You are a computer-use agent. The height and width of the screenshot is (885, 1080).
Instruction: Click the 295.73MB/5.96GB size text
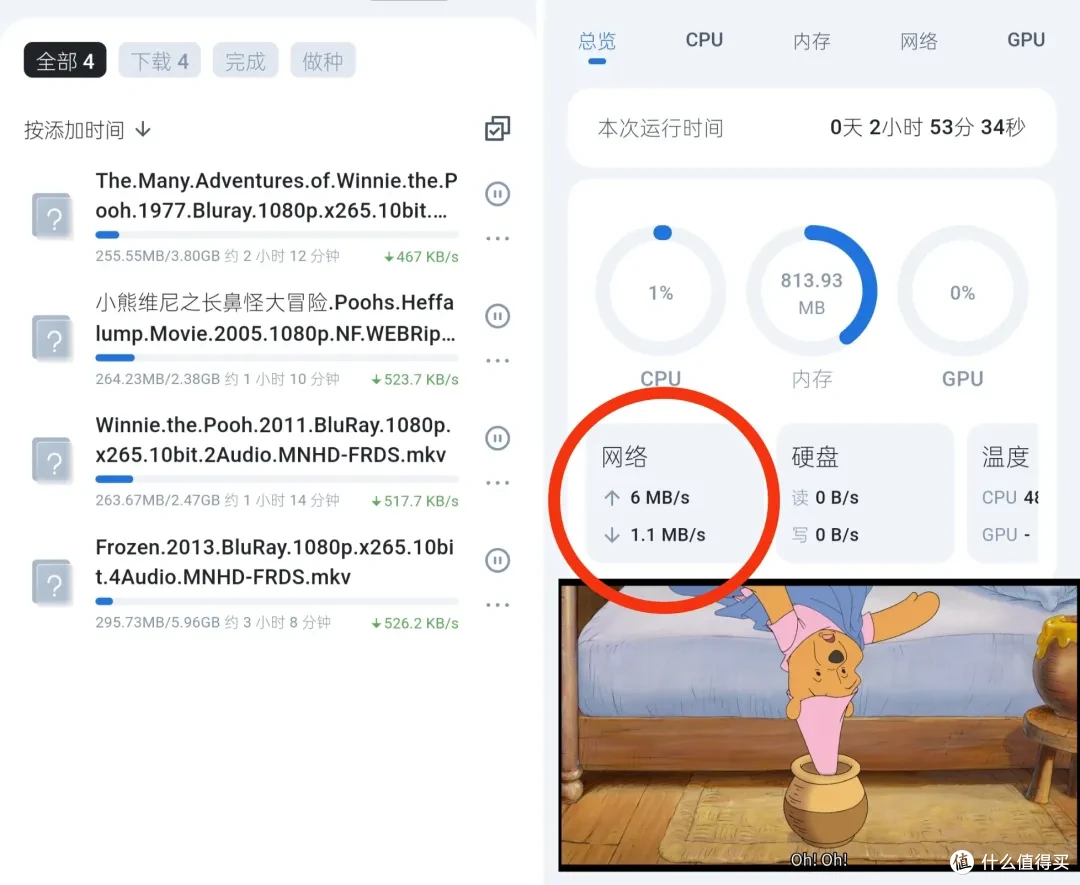158,623
